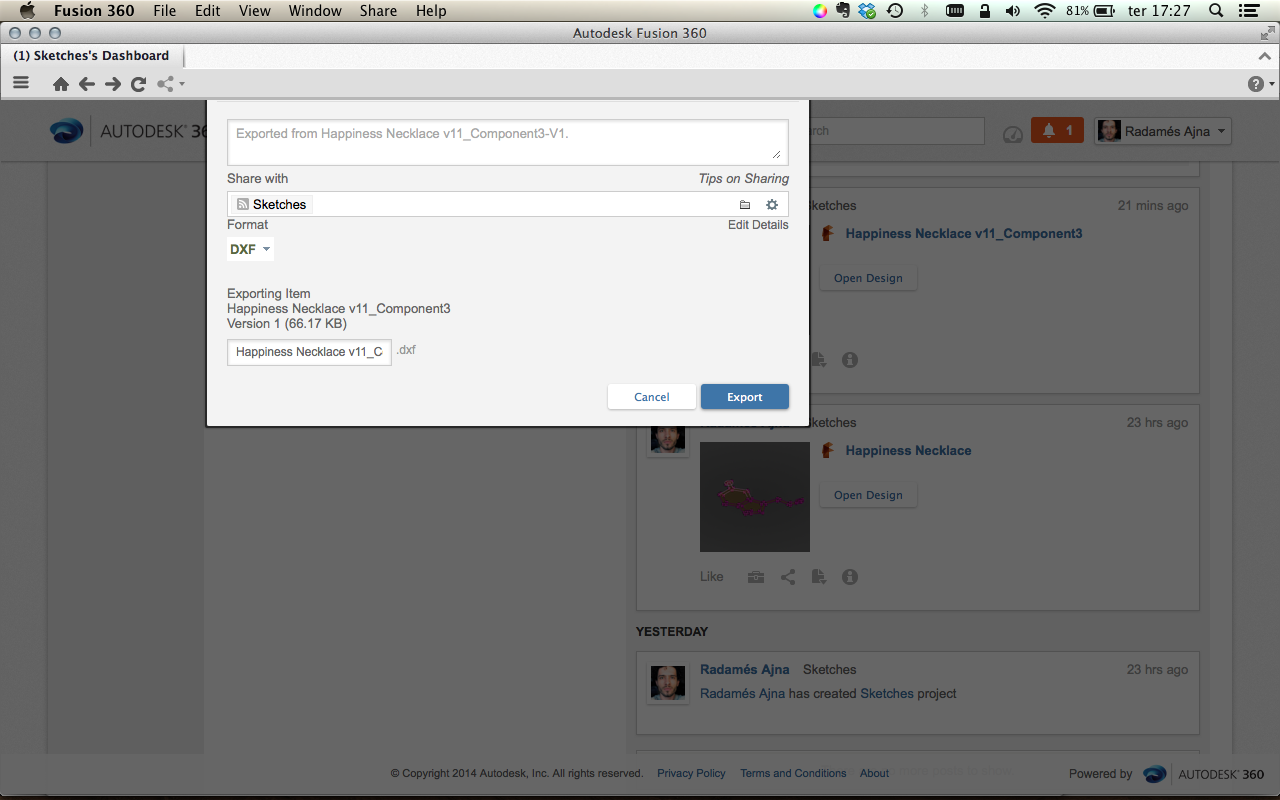This screenshot has width=1280, height=800.
Task: Open the Privacy Policy footer link
Action: [691, 773]
